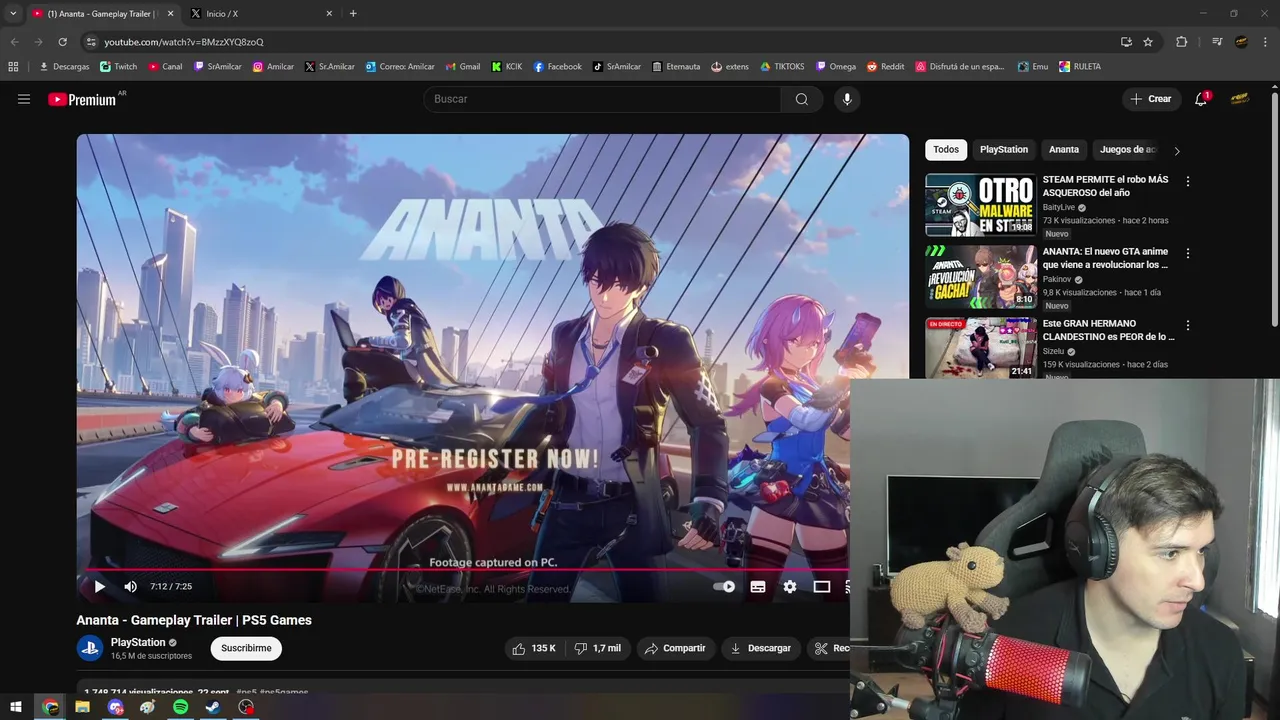
Task: Open the Twitch bookmark
Action: pyautogui.click(x=119, y=67)
